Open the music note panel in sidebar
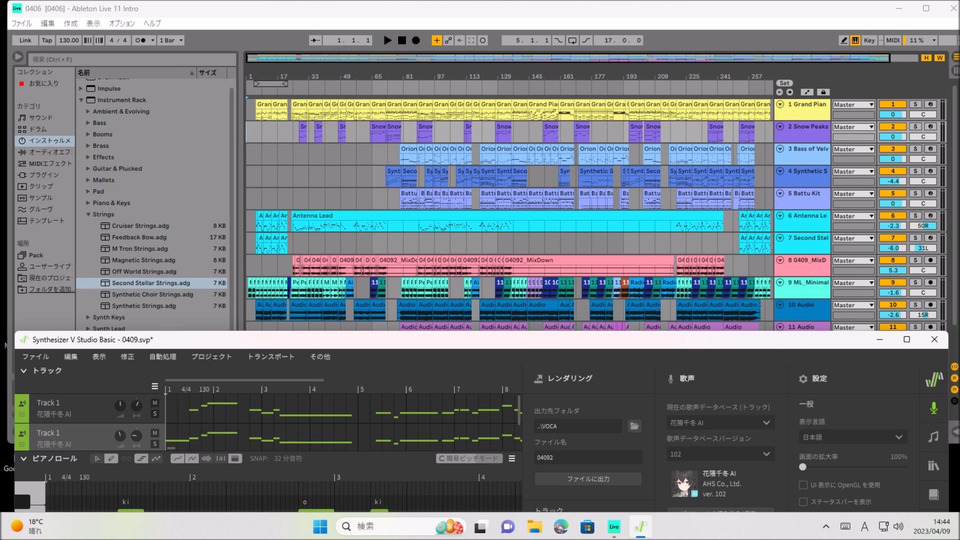This screenshot has height=540, width=960. [x=933, y=437]
